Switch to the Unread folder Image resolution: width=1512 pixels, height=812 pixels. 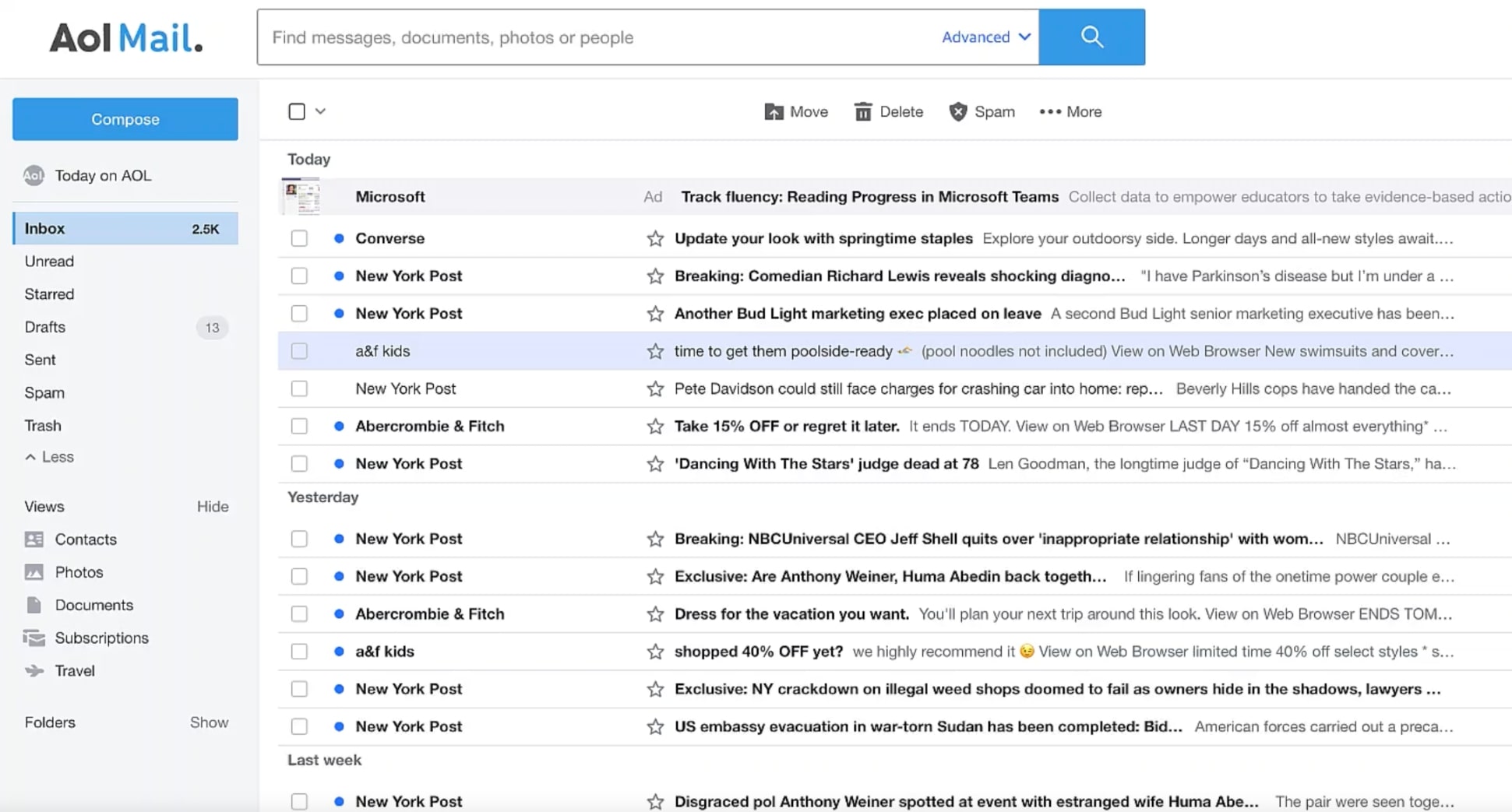click(x=48, y=261)
